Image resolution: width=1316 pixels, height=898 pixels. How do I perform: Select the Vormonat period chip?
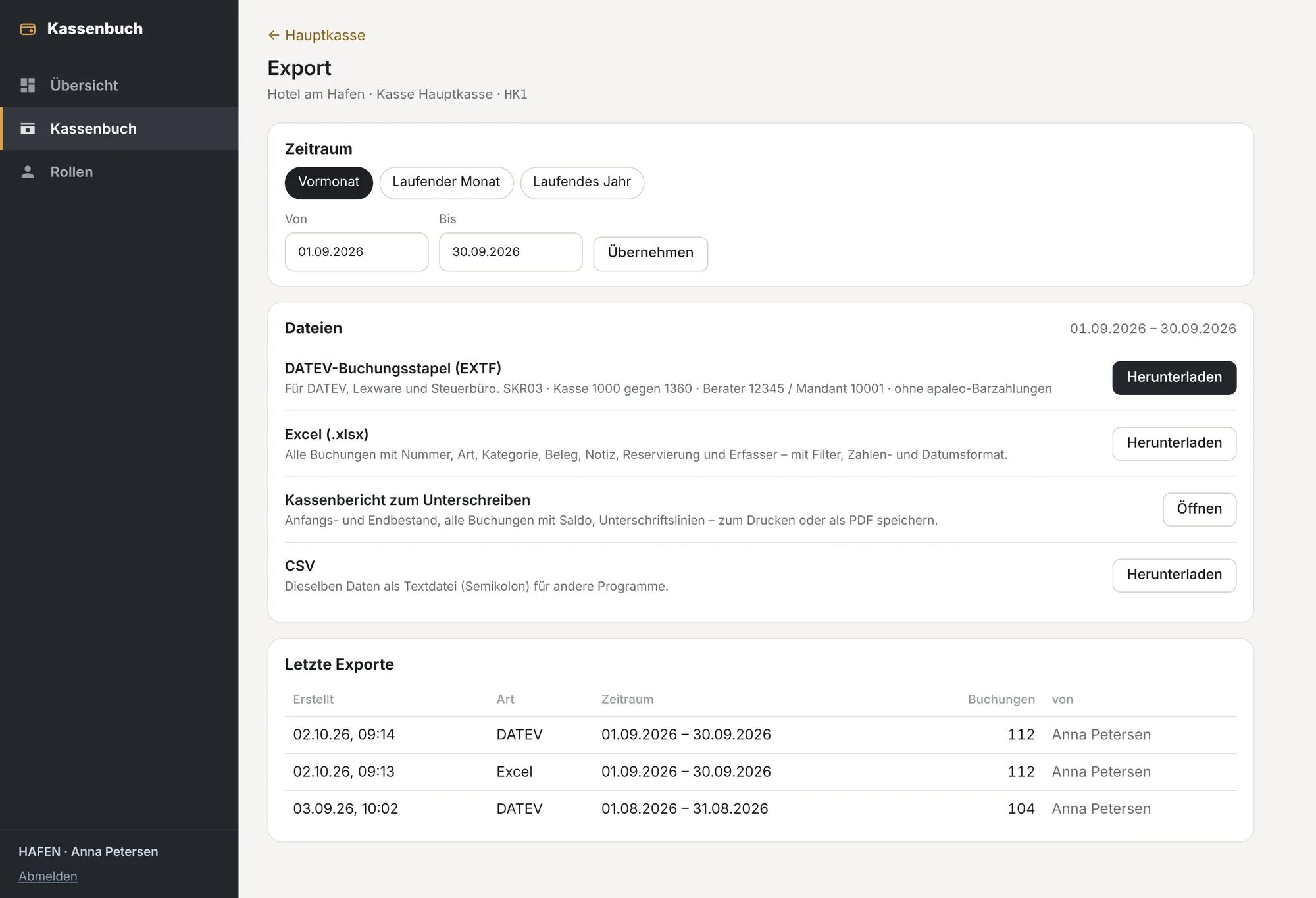[x=328, y=182]
